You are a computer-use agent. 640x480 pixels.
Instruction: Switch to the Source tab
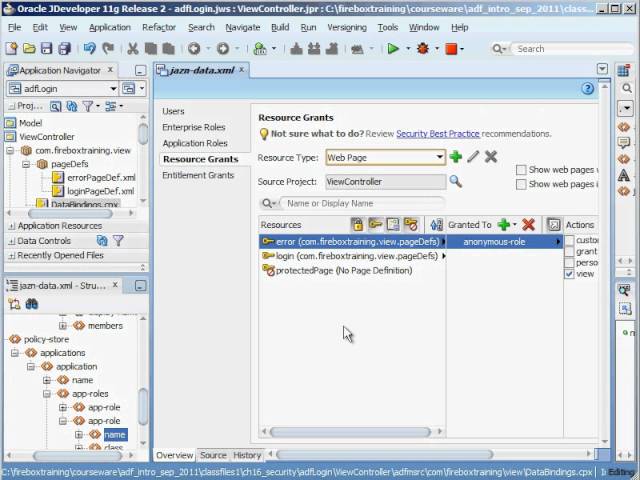pos(213,455)
